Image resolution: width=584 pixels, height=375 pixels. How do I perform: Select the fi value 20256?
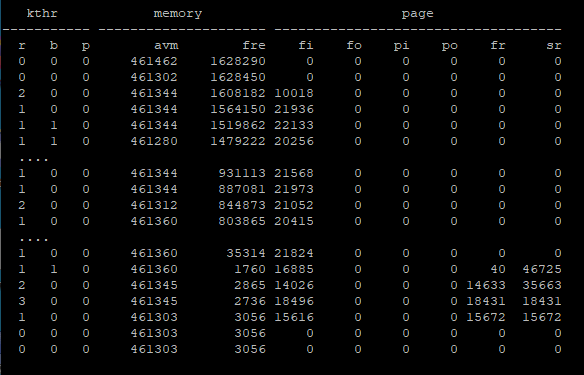tap(294, 142)
